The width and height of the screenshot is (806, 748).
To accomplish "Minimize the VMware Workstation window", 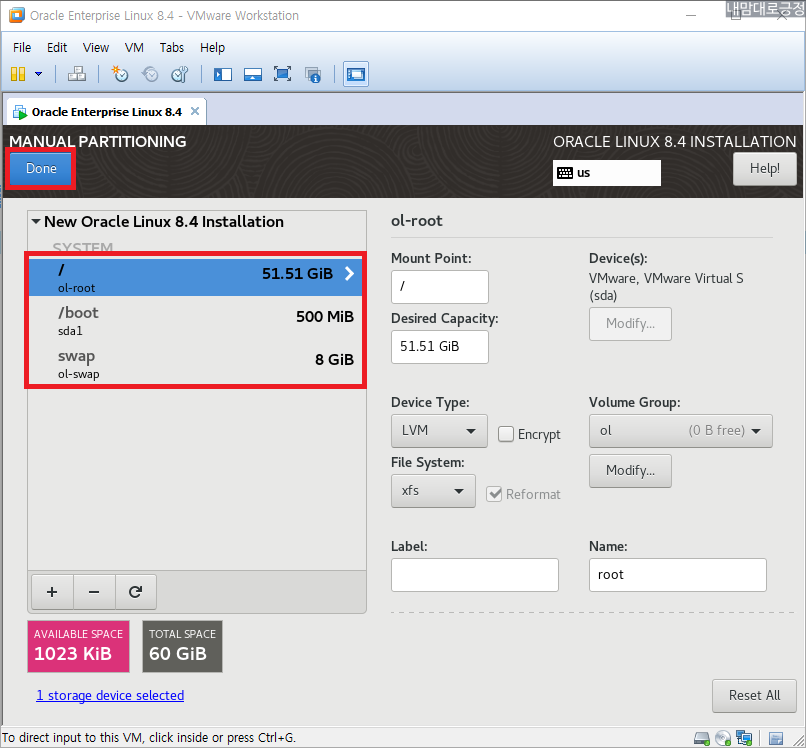I will tap(691, 15).
